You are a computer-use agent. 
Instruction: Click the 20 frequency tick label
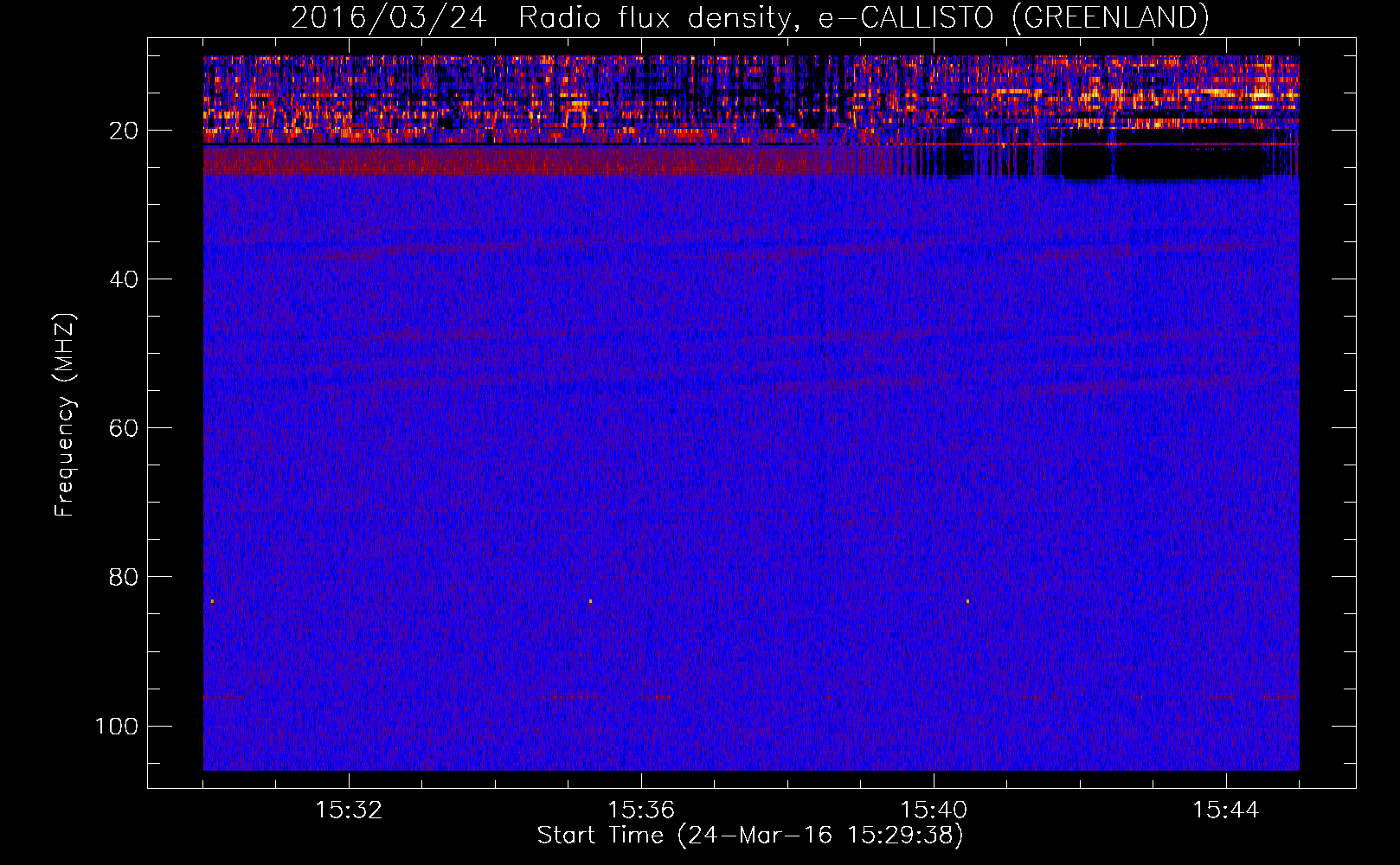(x=124, y=131)
